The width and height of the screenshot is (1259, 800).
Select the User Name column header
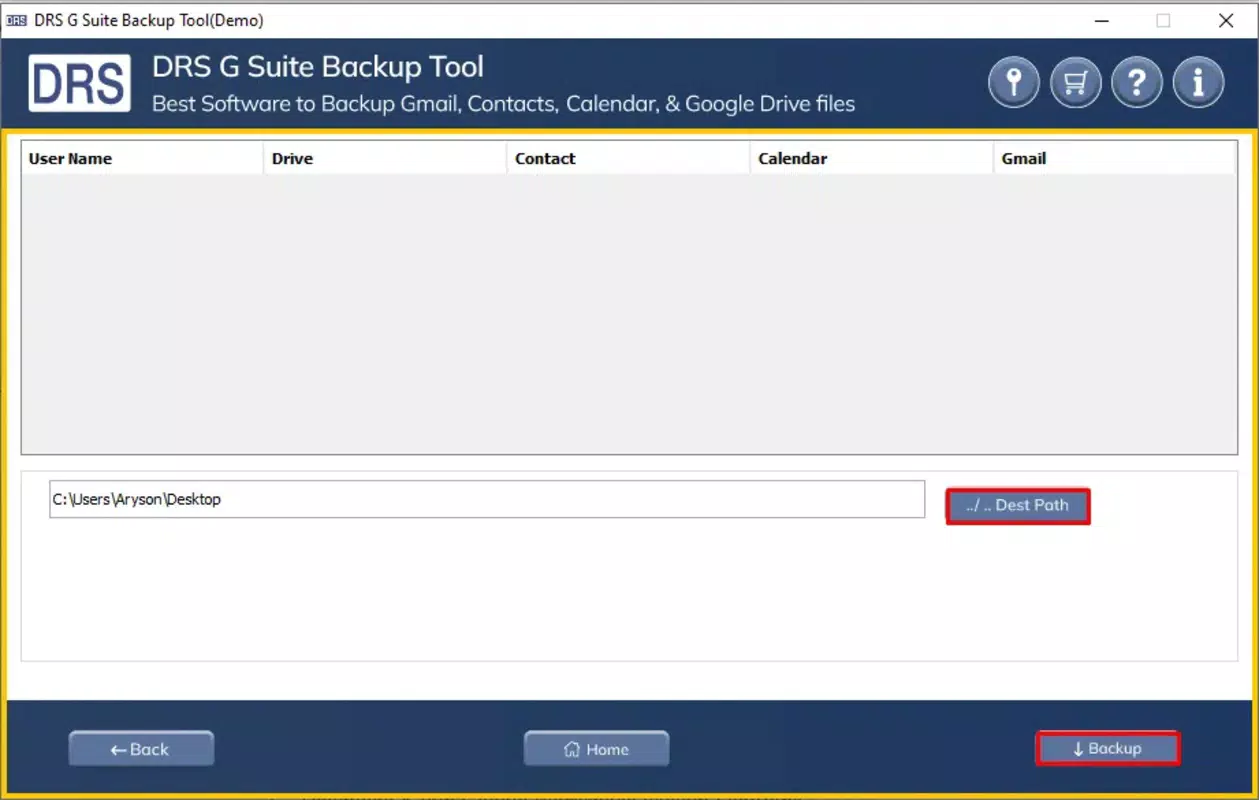[x=142, y=158]
